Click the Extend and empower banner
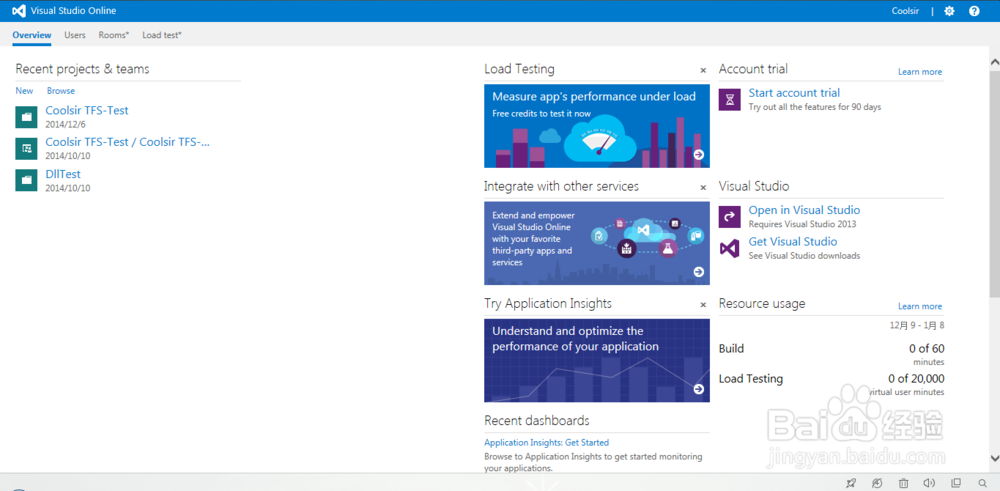The image size is (1000, 491). pos(597,244)
